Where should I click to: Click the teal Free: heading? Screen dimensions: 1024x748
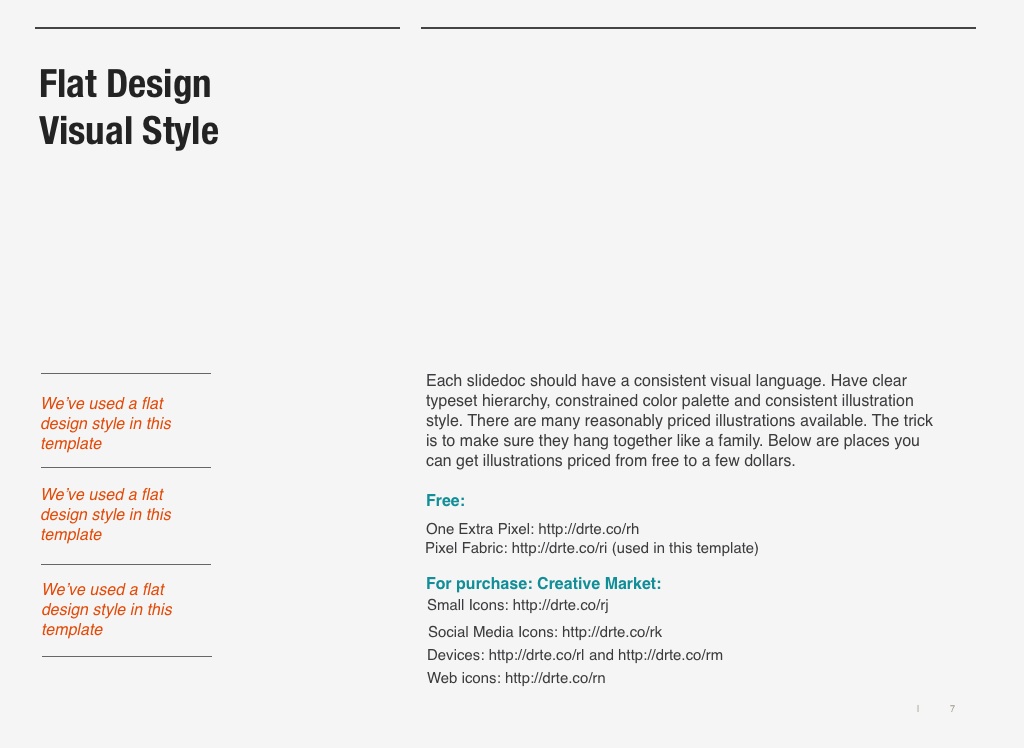445,500
